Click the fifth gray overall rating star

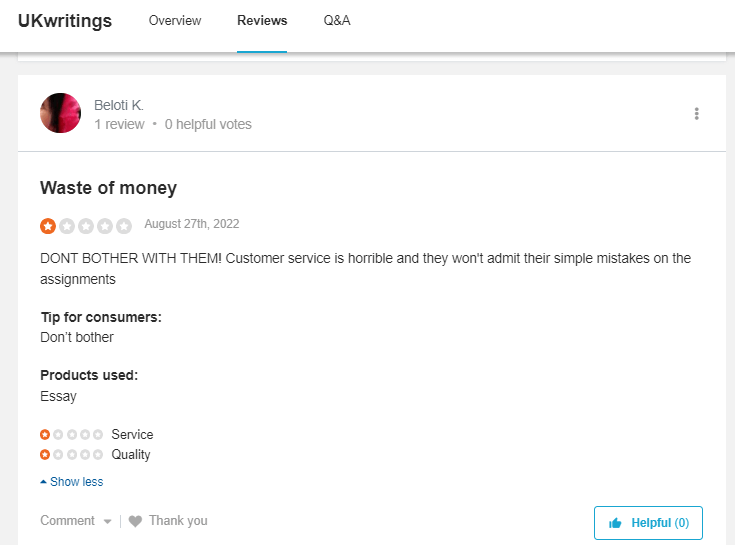[124, 226]
